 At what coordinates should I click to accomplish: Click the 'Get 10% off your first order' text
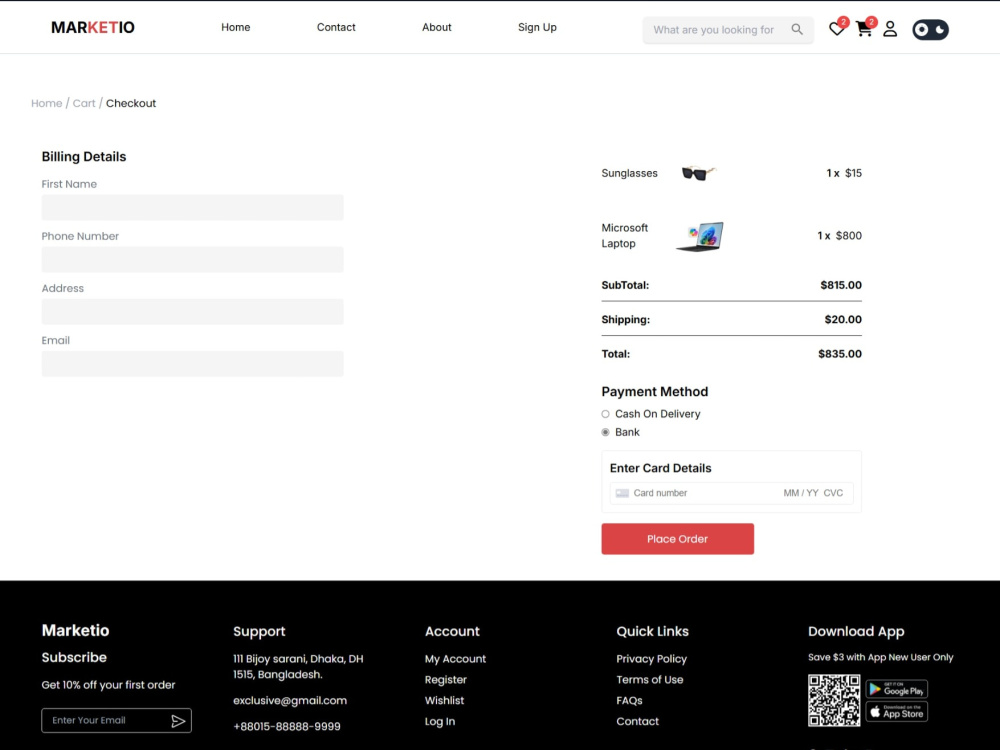point(108,685)
